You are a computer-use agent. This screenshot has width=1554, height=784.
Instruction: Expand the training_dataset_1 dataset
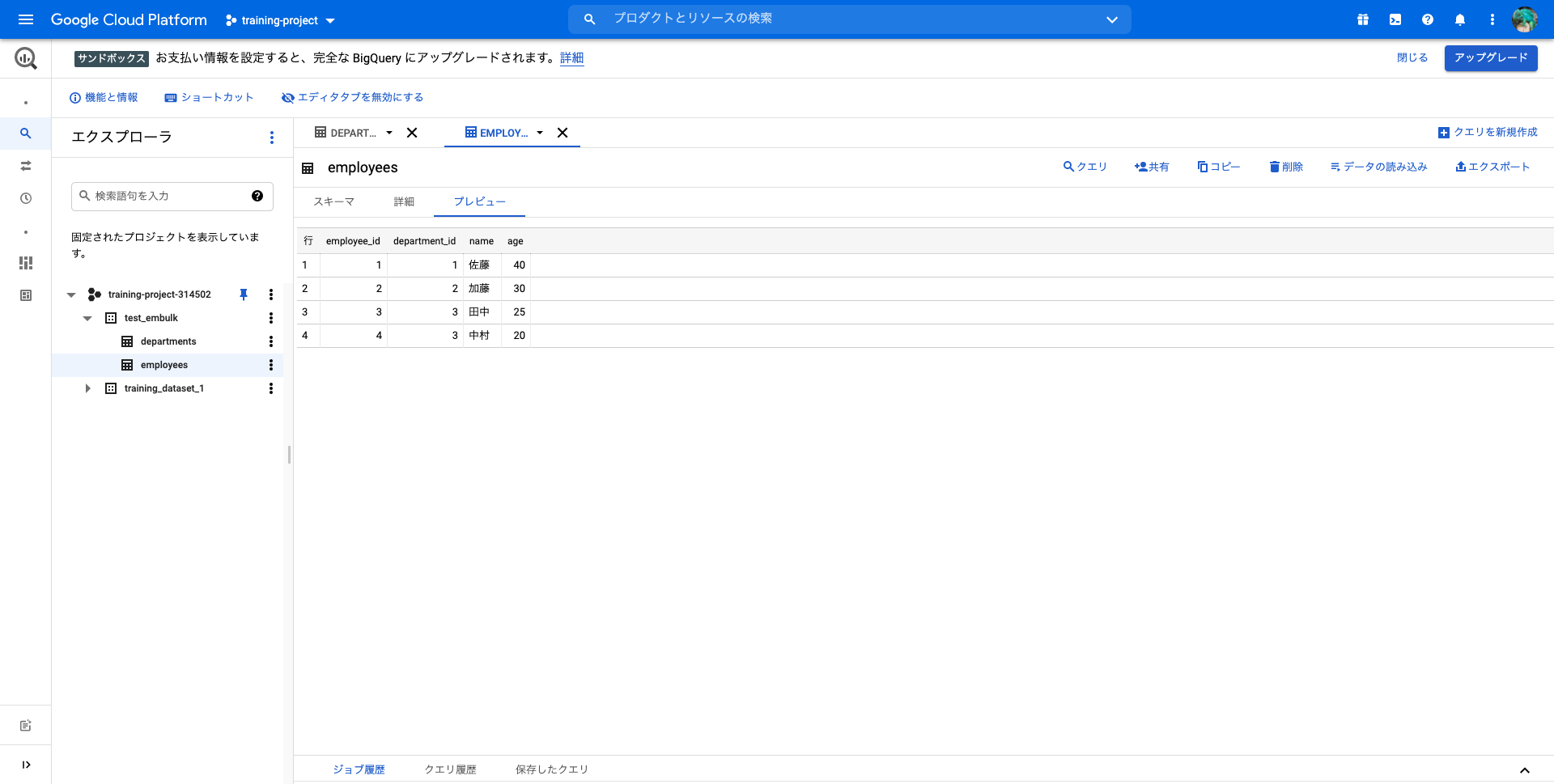[87, 388]
